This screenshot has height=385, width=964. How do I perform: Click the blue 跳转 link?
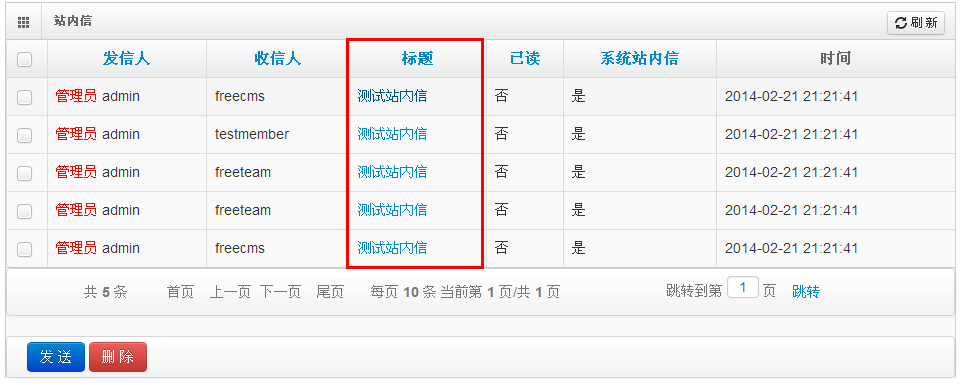[805, 292]
